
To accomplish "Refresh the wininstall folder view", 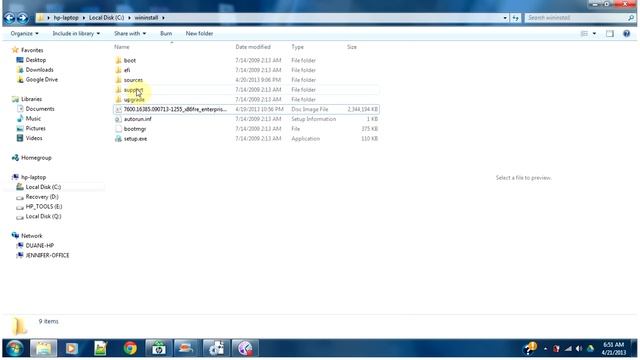I will pos(516,18).
